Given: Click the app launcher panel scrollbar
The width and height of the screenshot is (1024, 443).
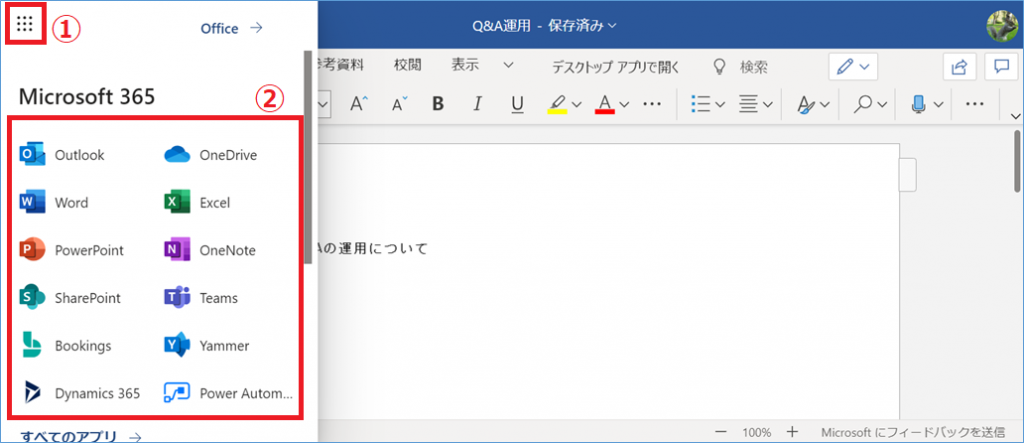Looking at the screenshot, I should tap(308, 157).
